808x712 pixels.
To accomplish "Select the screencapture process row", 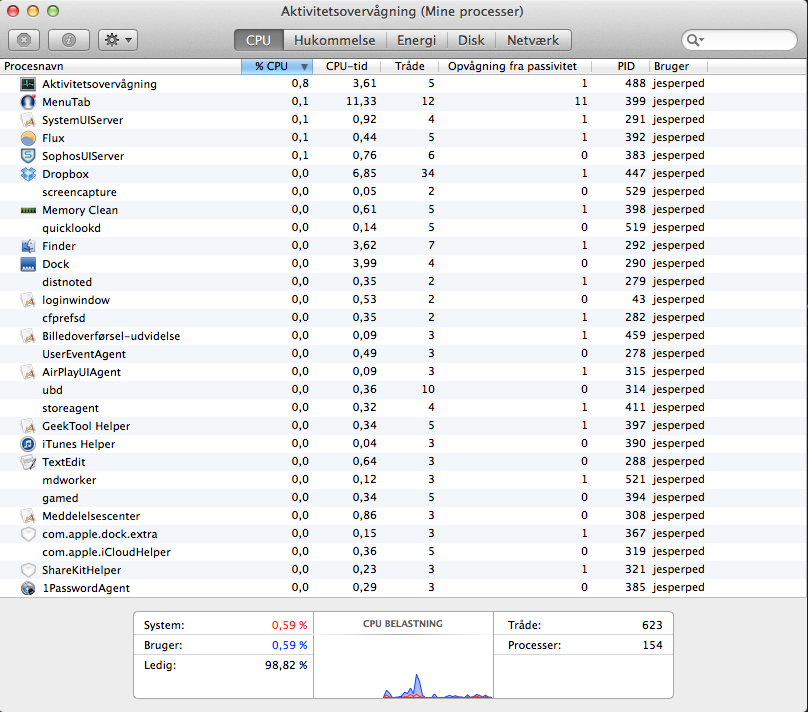I will pos(404,192).
